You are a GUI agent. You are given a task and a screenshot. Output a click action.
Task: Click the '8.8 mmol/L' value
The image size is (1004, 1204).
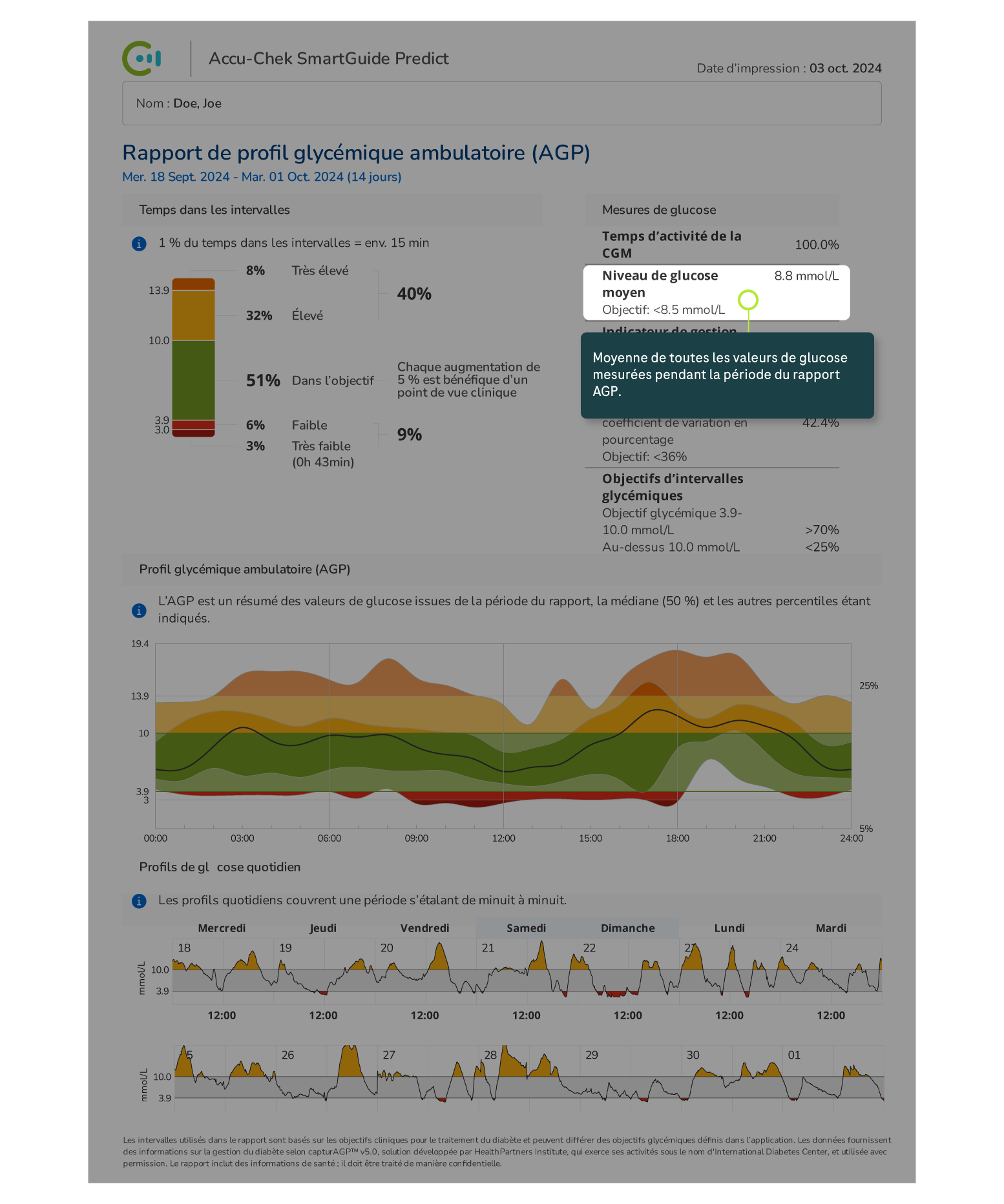pos(806,276)
